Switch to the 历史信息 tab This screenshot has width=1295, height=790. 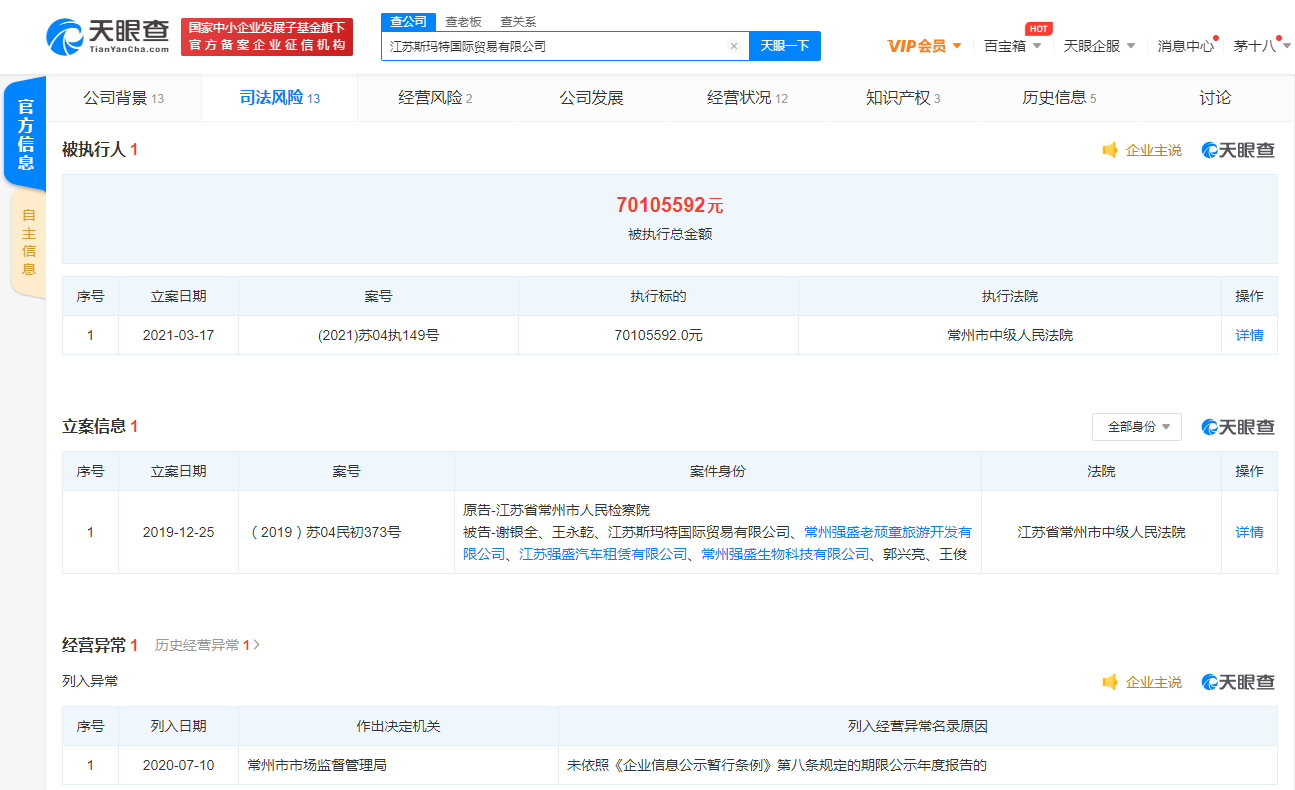point(1059,98)
